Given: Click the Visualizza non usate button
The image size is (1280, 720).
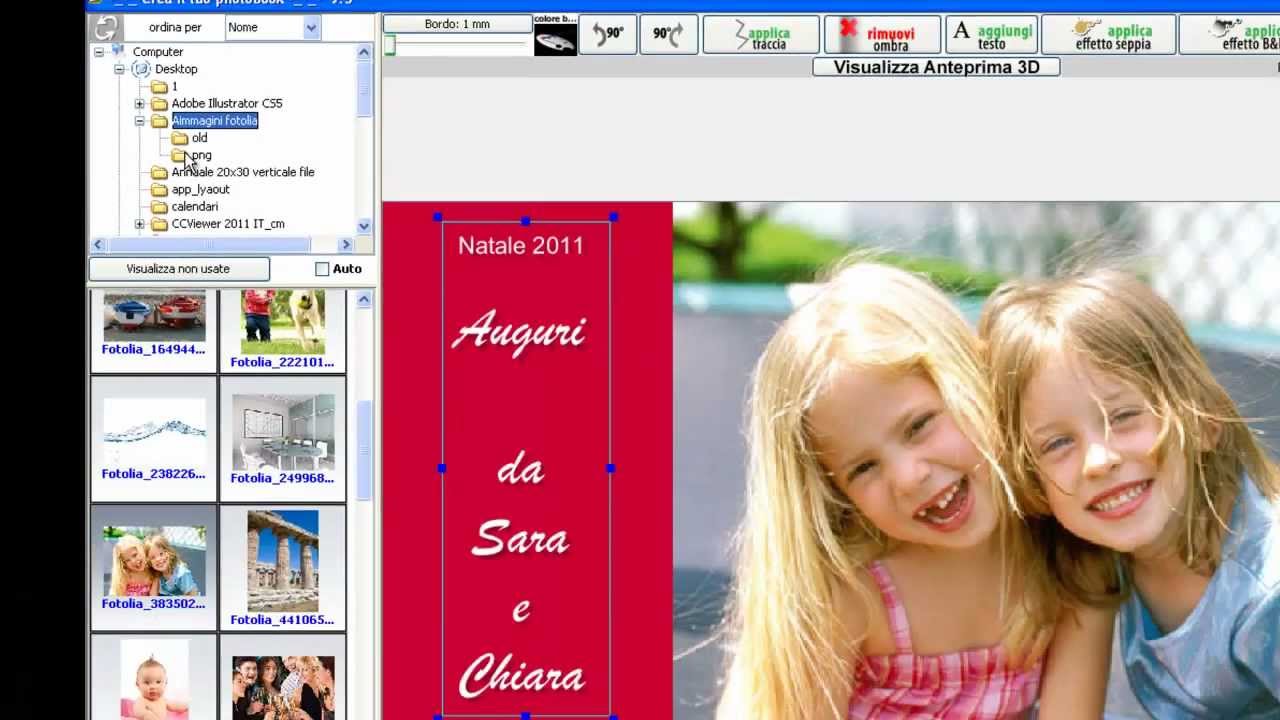Looking at the screenshot, I should point(178,269).
